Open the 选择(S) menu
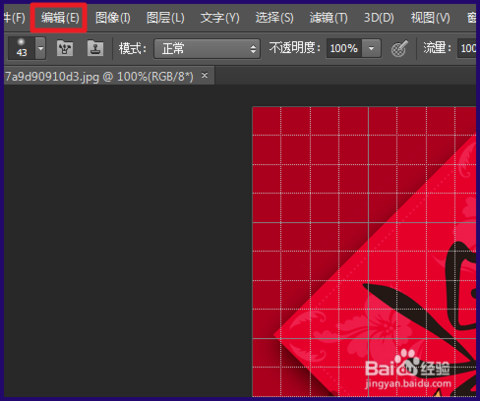This screenshot has width=480, height=401. click(x=274, y=18)
